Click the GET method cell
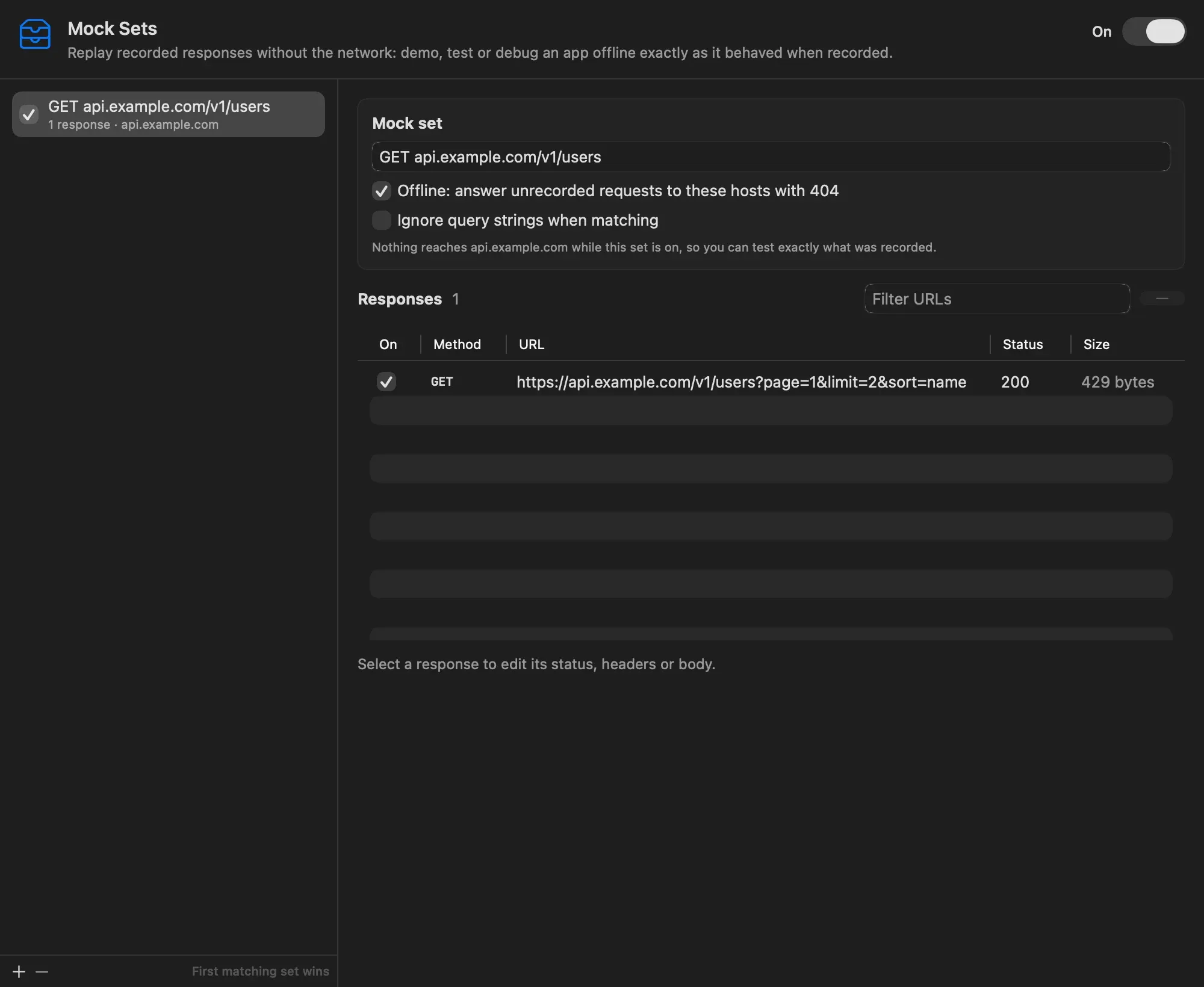The width and height of the screenshot is (1204, 987). pos(442,382)
